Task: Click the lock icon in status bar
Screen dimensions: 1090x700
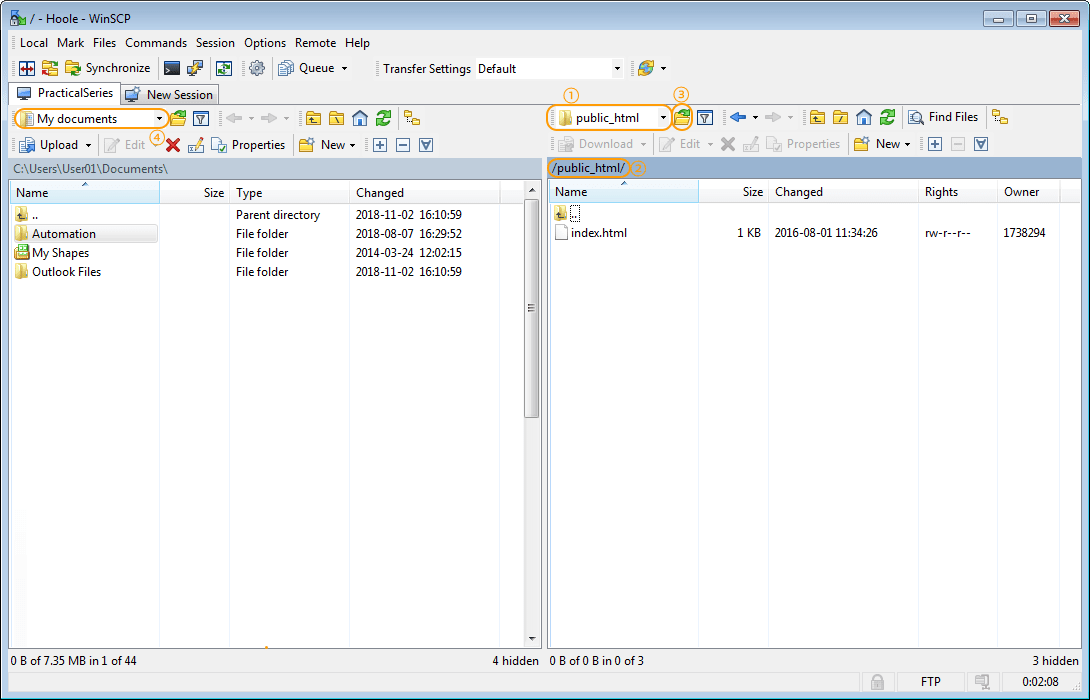Action: point(878,682)
